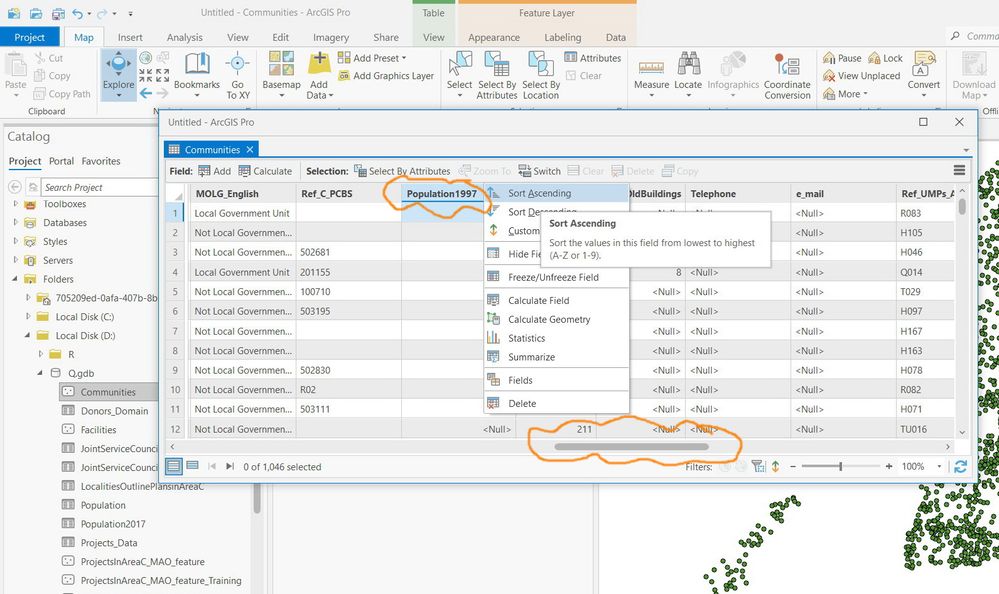Open table hamburger menu

pyautogui.click(x=960, y=171)
